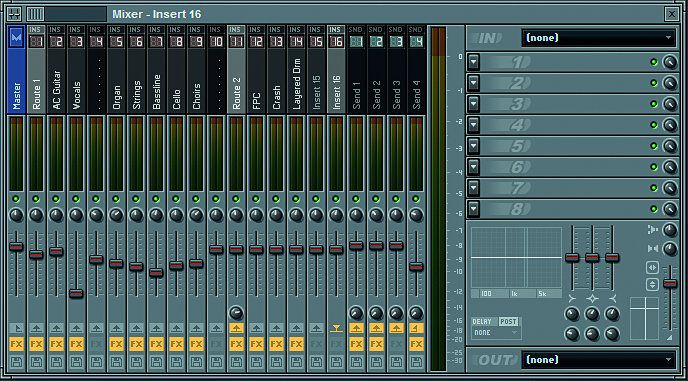Open the IN input source dropdown
This screenshot has height=381, width=688.
coord(598,38)
